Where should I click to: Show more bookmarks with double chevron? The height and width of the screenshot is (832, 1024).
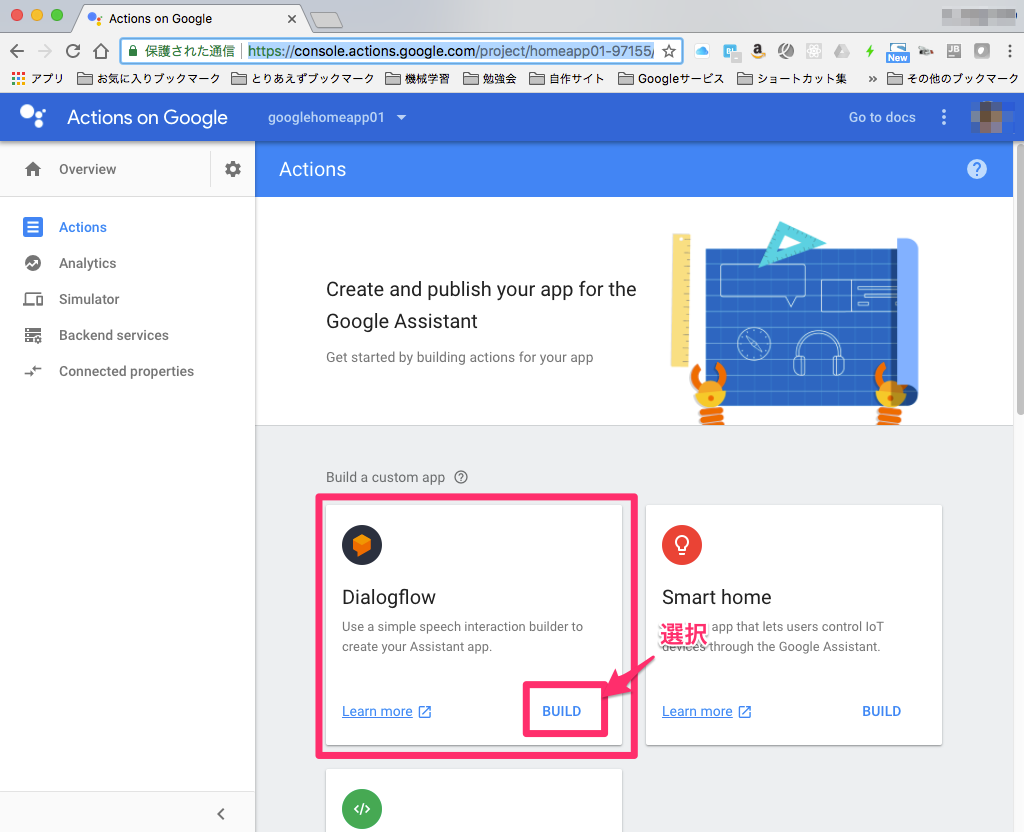(872, 79)
